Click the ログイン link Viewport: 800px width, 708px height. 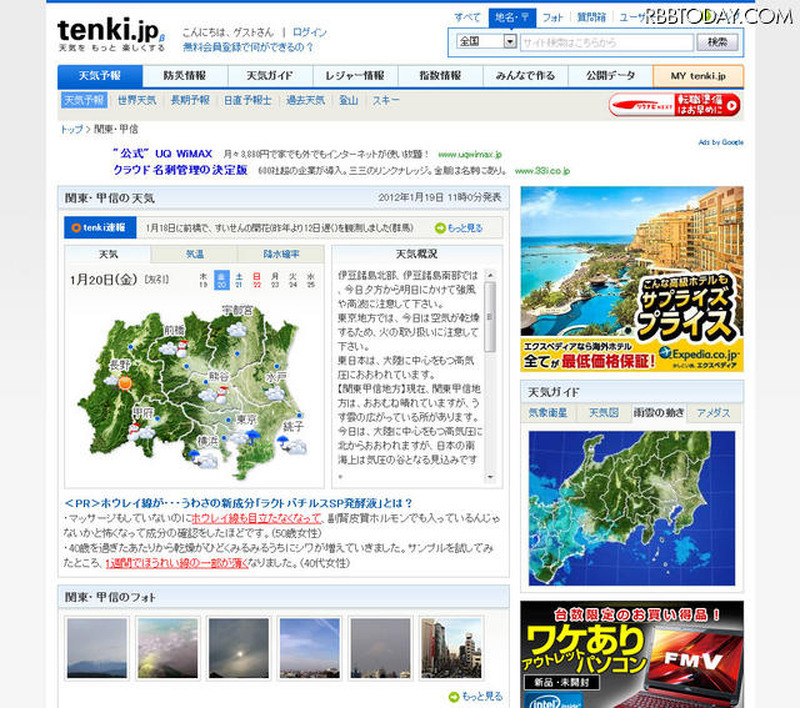point(310,32)
